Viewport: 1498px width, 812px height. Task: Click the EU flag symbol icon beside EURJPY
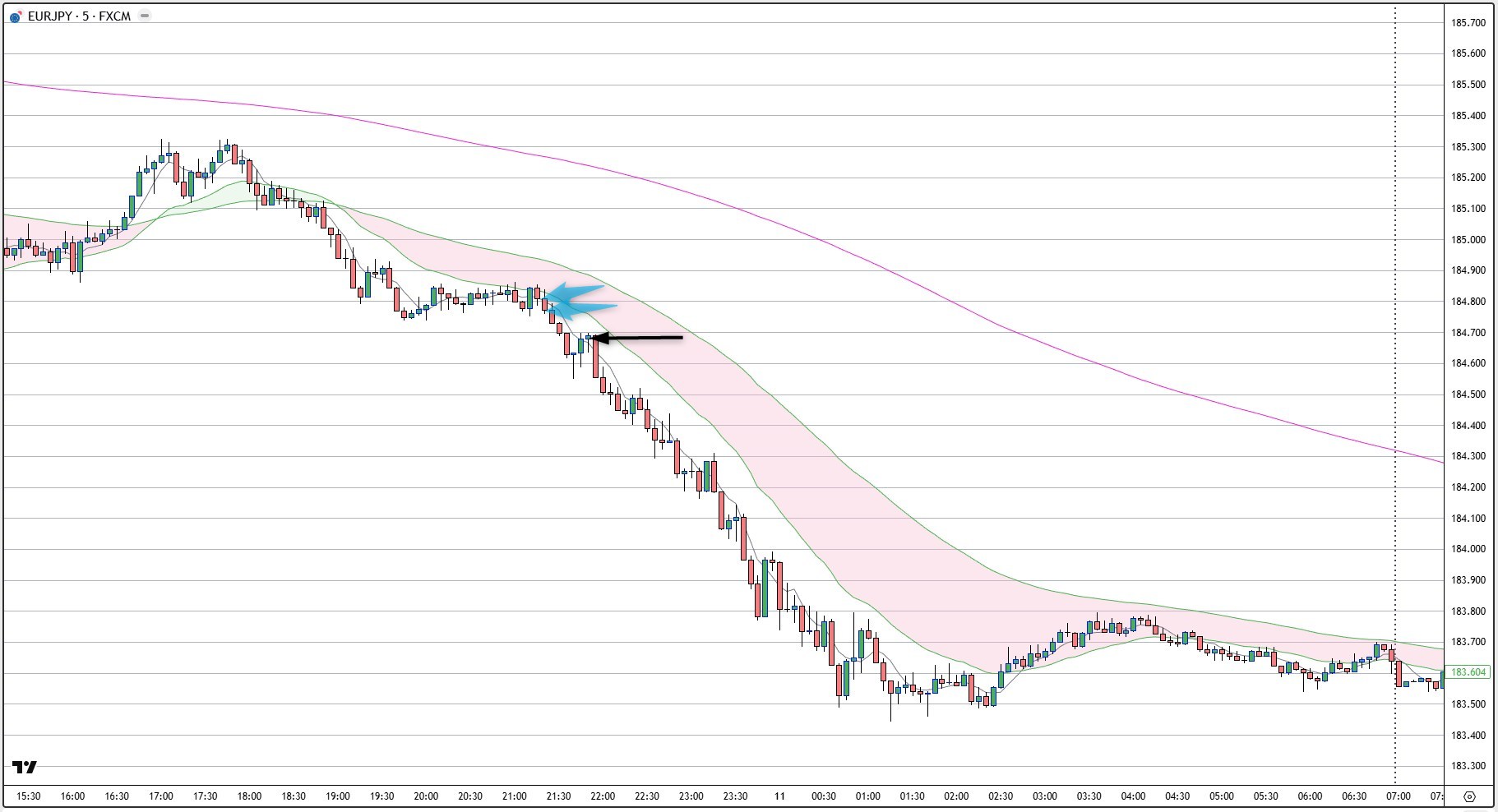(x=13, y=16)
